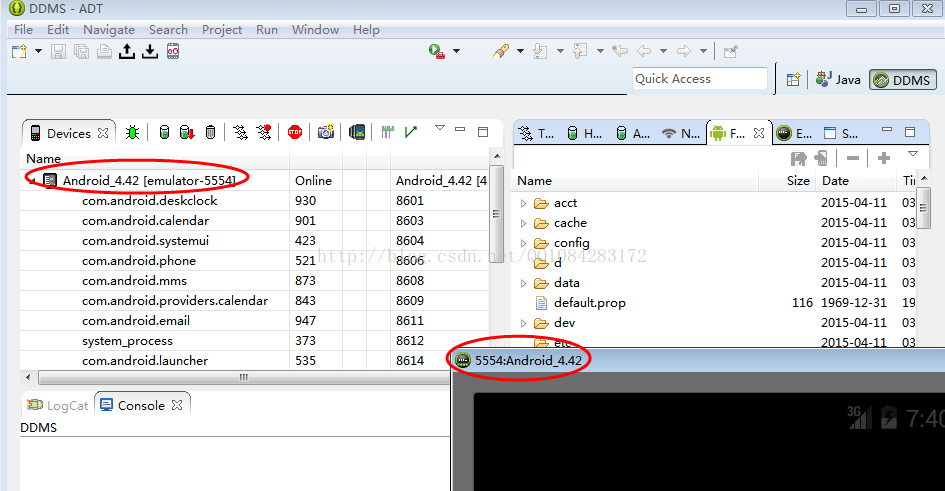The height and width of the screenshot is (491, 945).
Task: Click the DDMS perspective button
Action: pos(902,80)
